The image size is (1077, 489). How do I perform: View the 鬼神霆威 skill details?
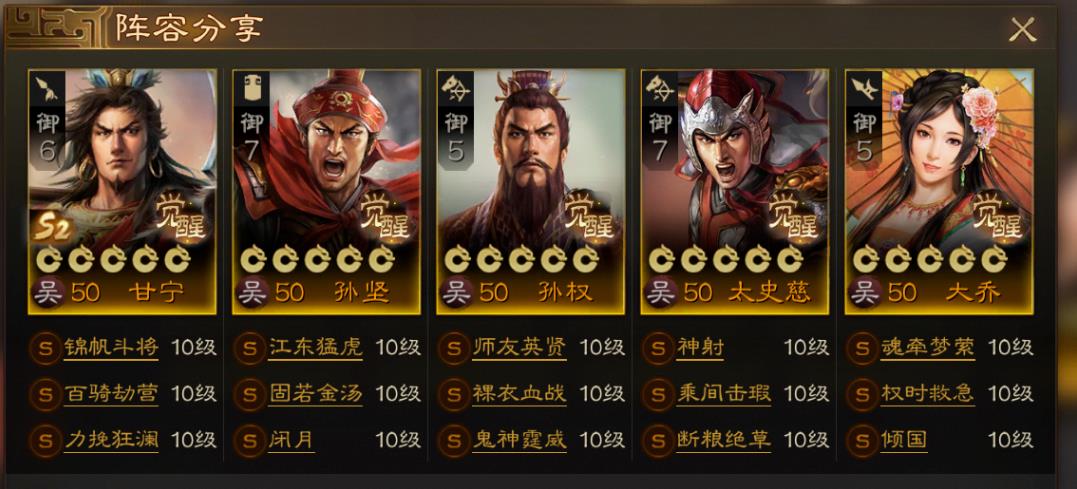click(519, 440)
